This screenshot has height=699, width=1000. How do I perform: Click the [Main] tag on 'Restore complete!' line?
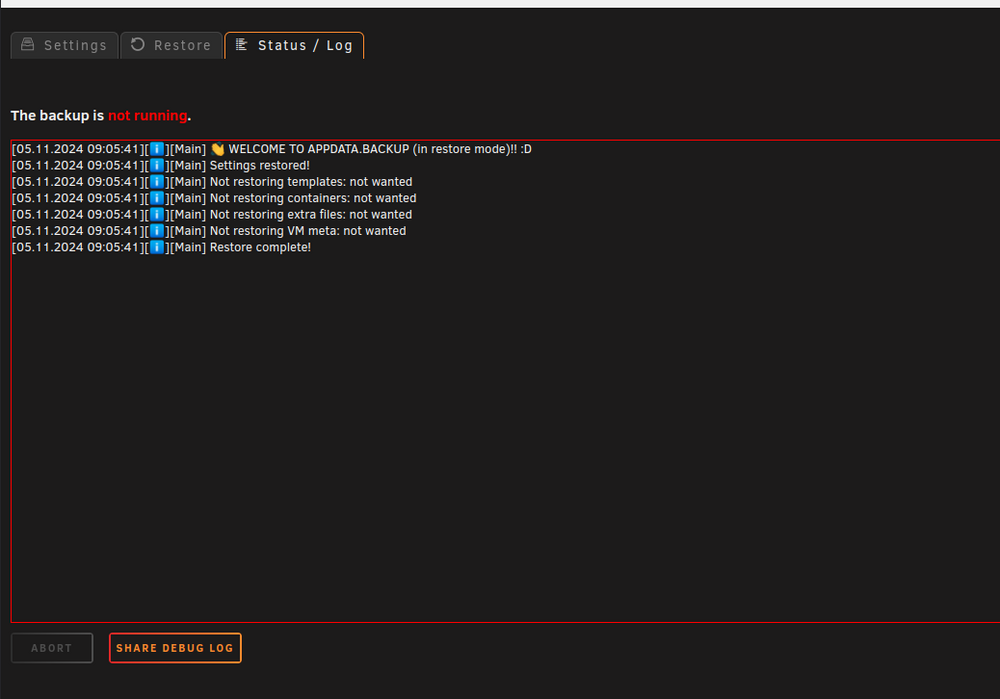coord(188,247)
